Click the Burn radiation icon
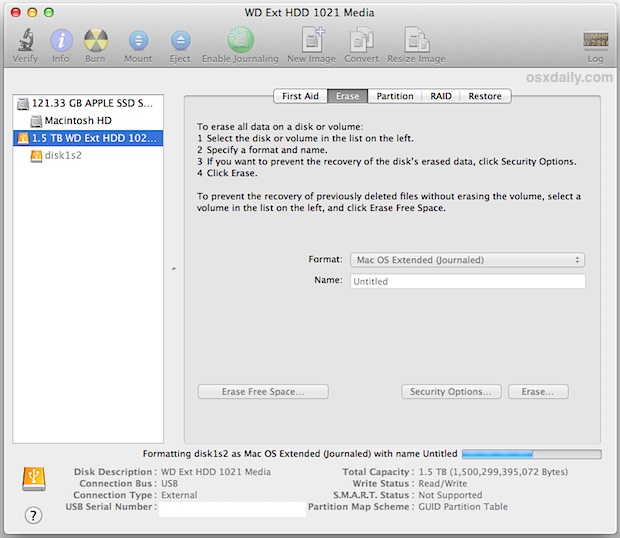Image resolution: width=620 pixels, height=538 pixels. pos(96,40)
